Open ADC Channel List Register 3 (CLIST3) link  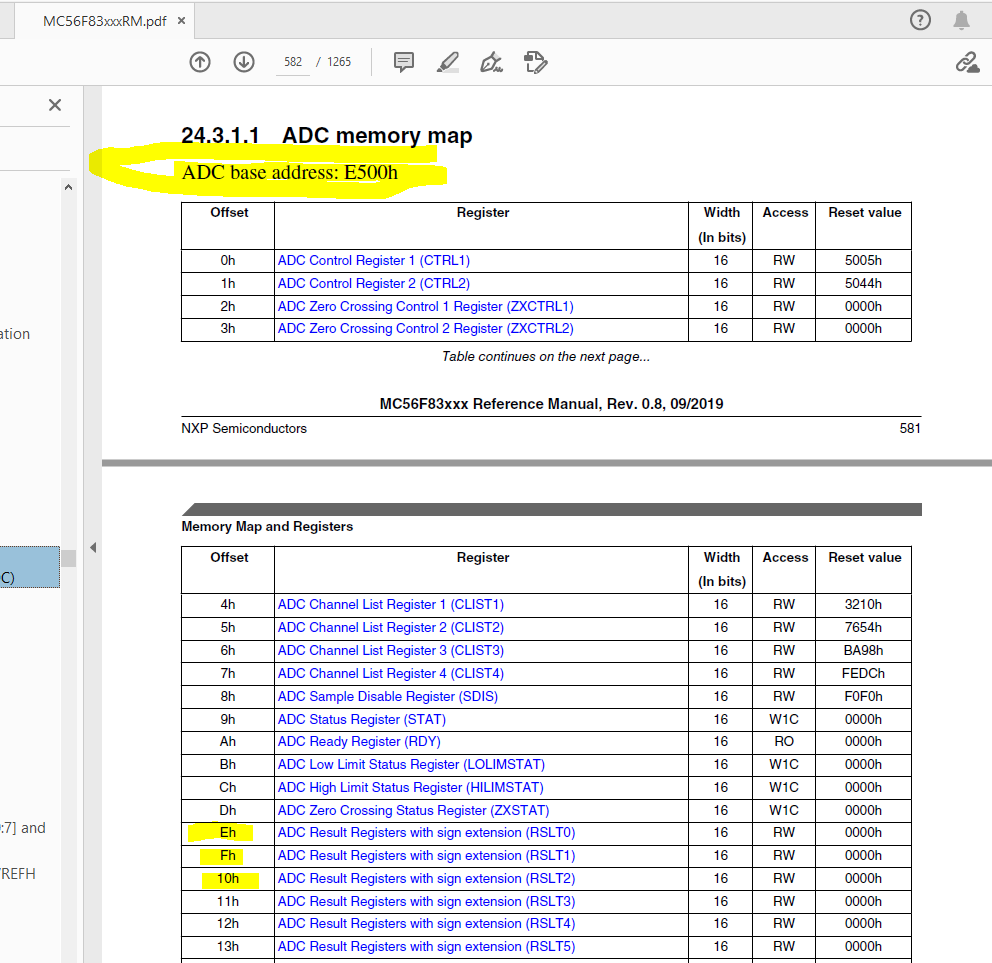click(x=391, y=650)
